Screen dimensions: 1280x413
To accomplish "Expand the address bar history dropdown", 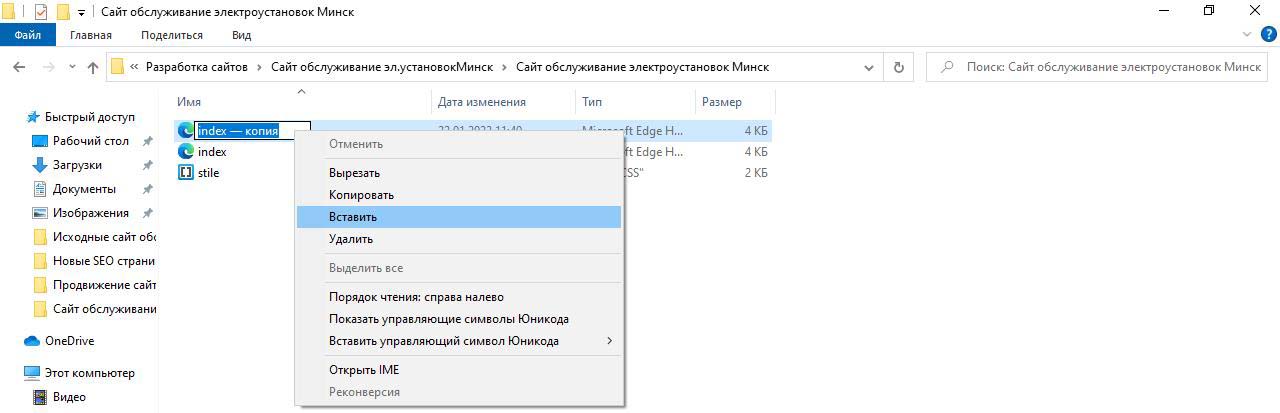I will click(x=869, y=67).
